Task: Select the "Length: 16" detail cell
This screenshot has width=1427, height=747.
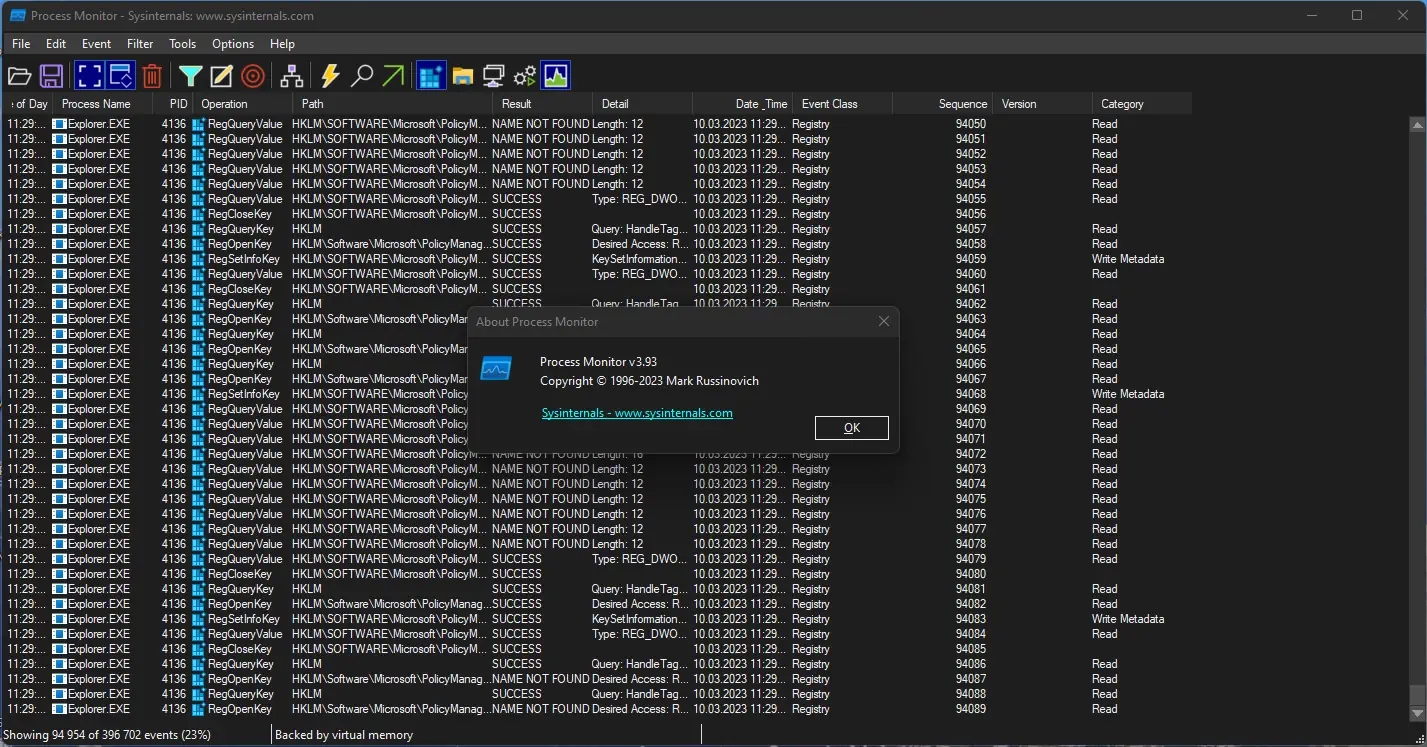Action: tap(617, 454)
